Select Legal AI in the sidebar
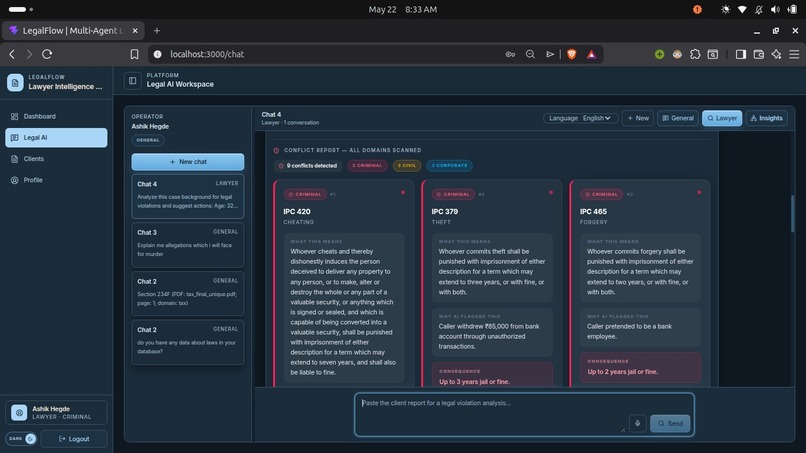The image size is (806, 453). 56,138
